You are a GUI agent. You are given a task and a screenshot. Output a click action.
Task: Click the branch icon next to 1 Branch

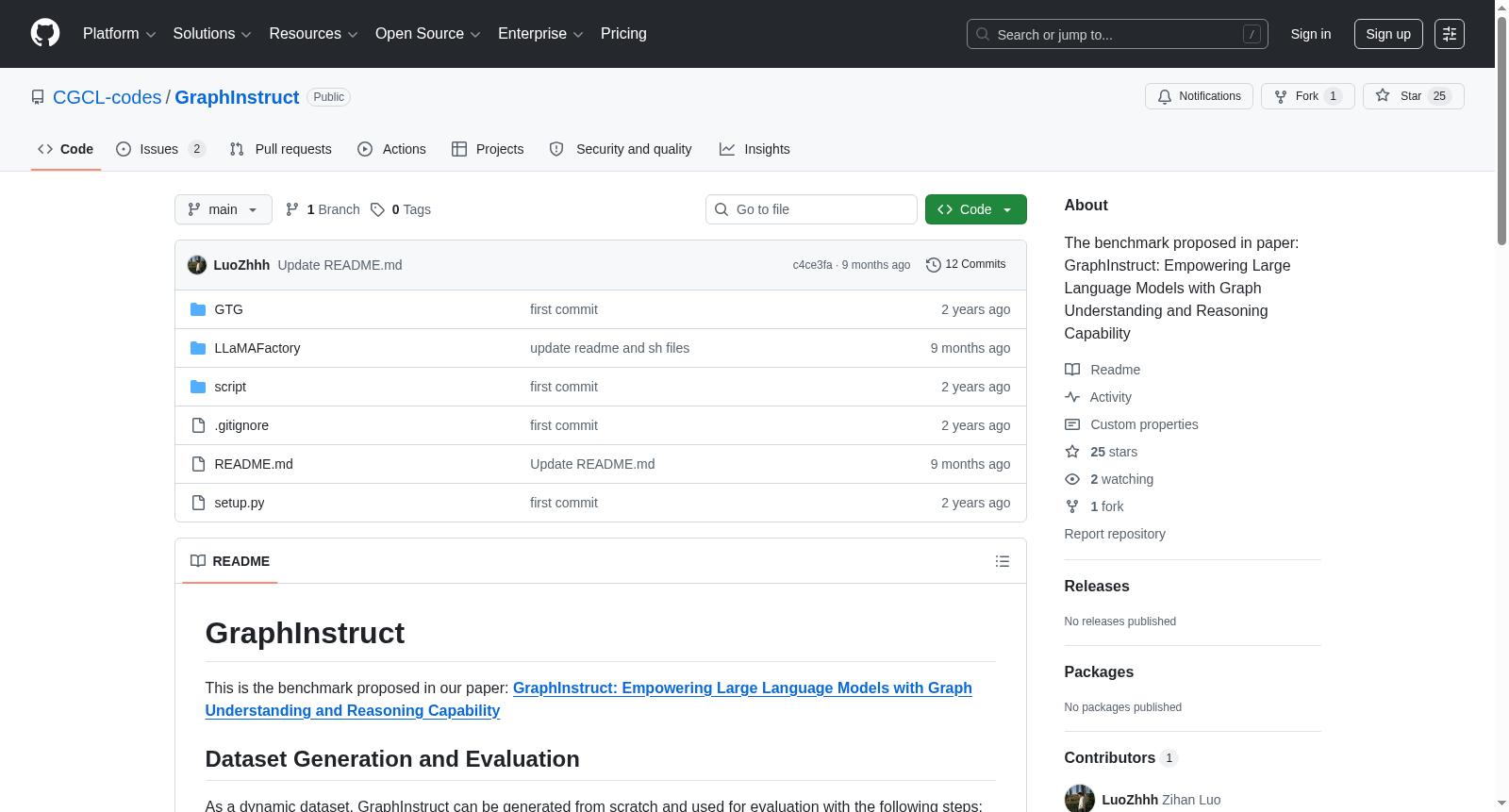click(x=292, y=209)
